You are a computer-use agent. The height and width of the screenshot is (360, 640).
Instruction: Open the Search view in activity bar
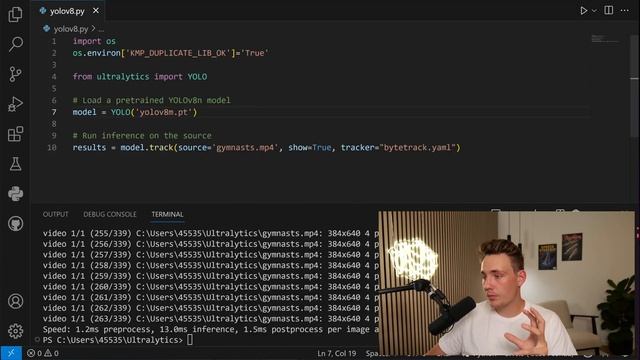[x=15, y=44]
